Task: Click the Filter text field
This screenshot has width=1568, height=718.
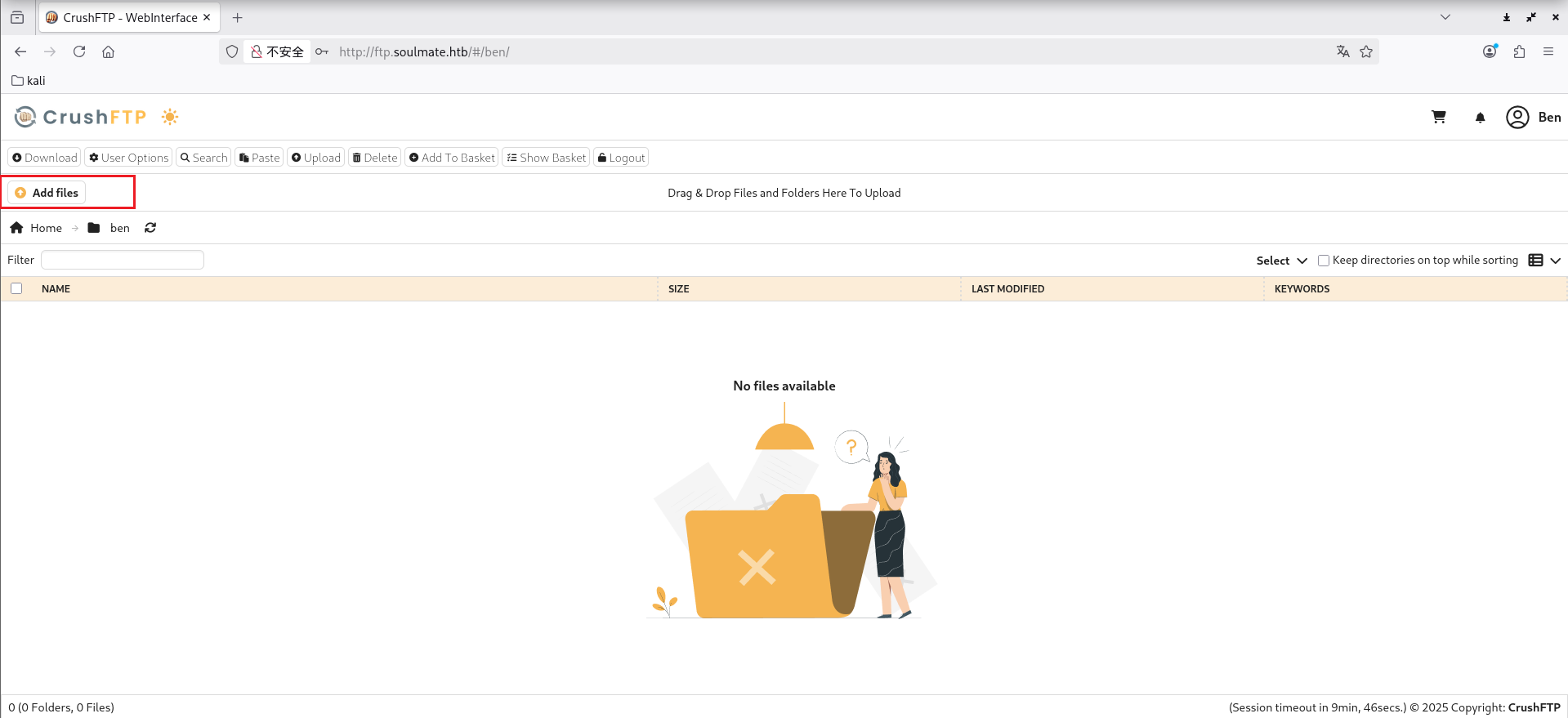Action: tap(123, 260)
